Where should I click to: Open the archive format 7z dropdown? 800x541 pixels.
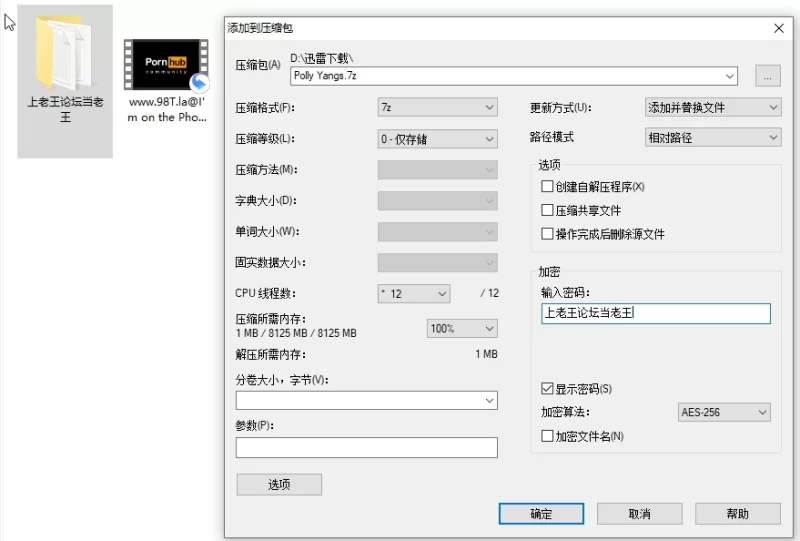437,107
